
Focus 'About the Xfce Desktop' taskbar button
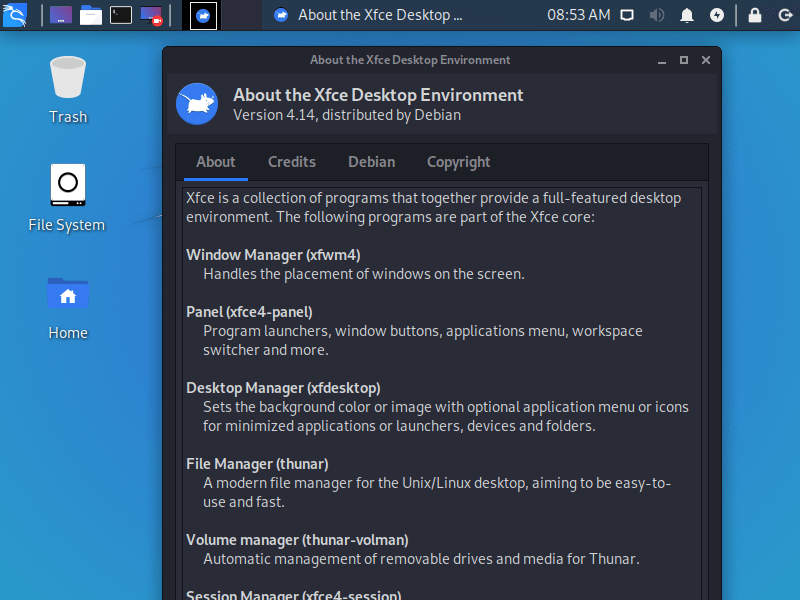[x=367, y=15]
